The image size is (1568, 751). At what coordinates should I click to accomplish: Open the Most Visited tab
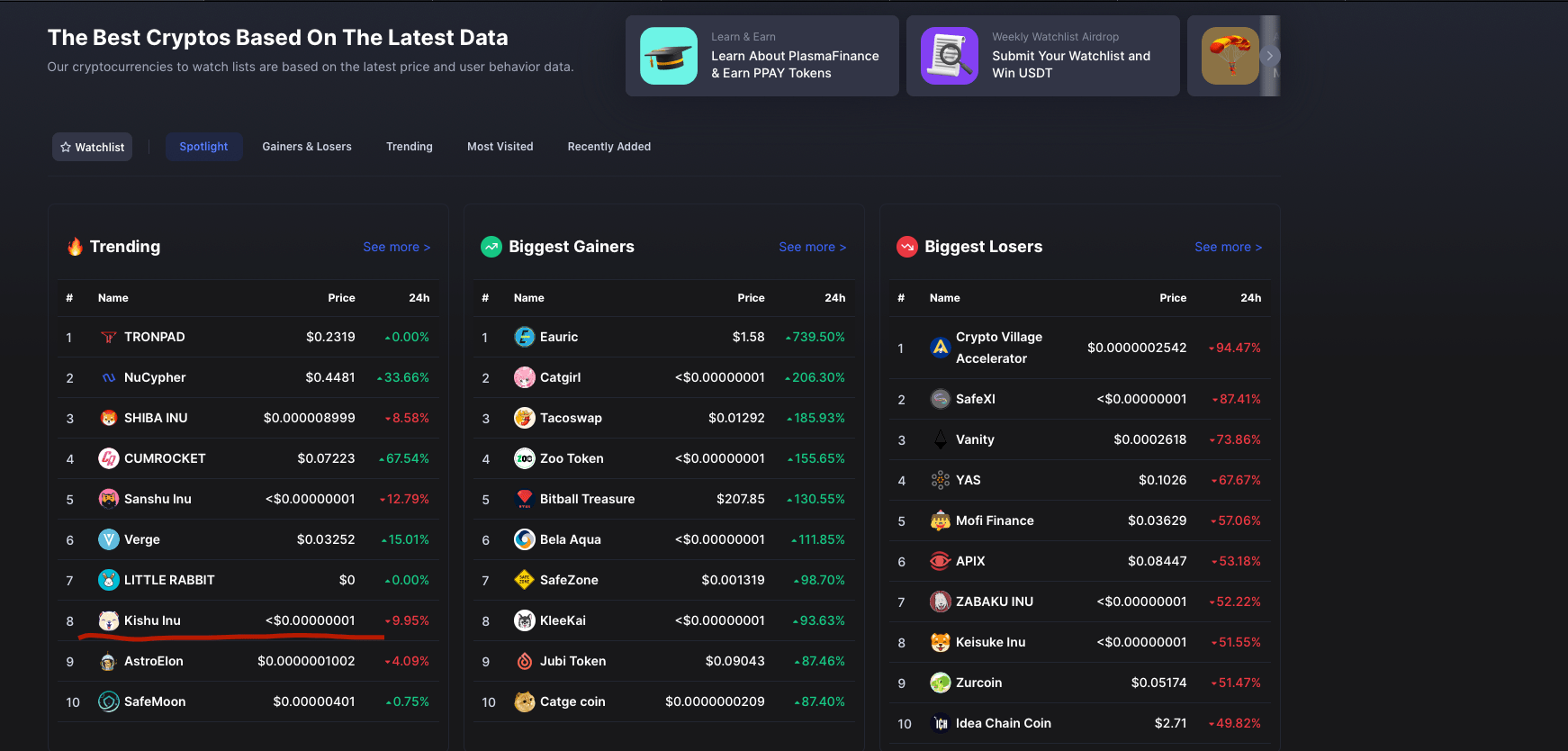coord(500,147)
